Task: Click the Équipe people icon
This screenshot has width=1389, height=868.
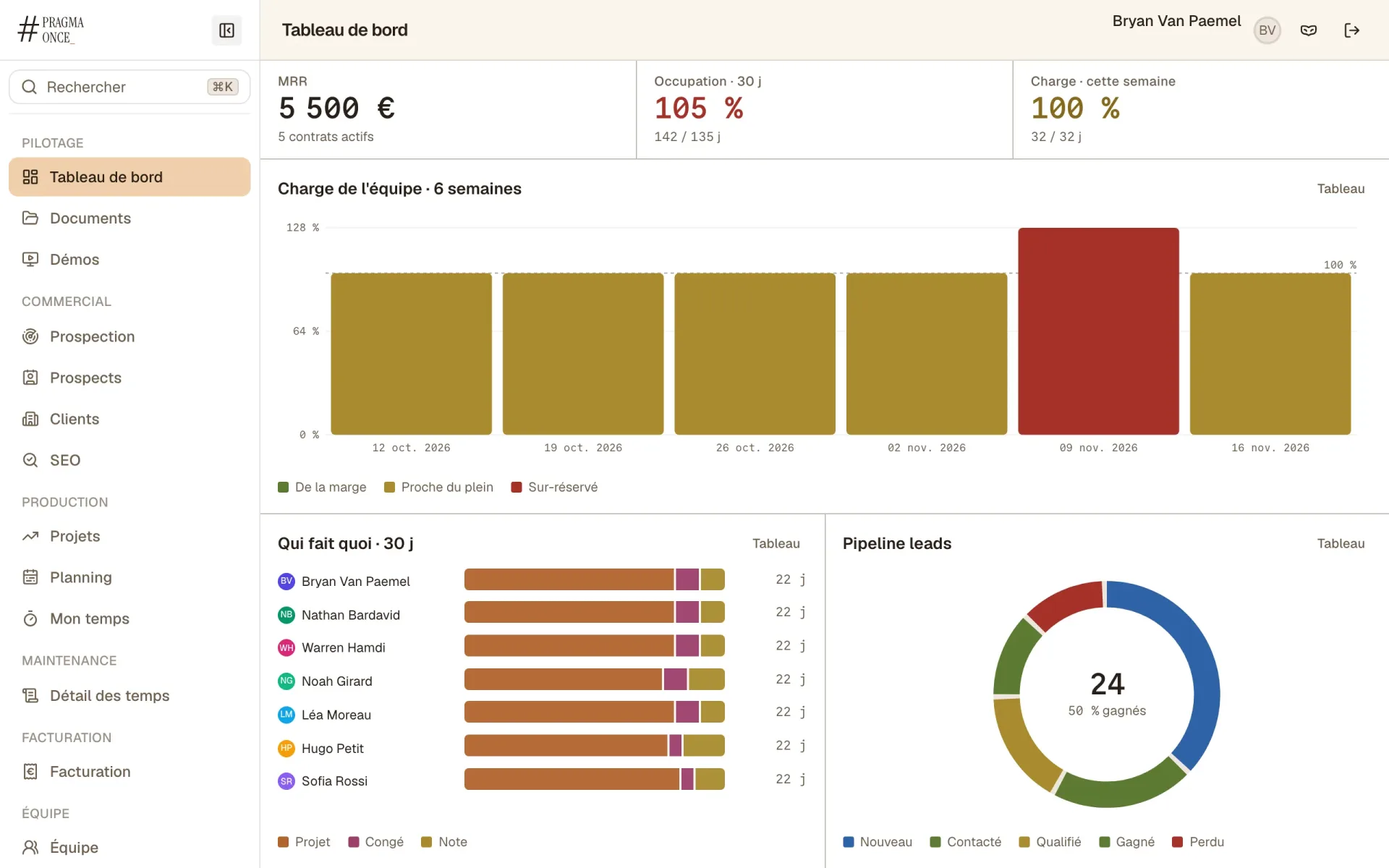Action: [30, 847]
